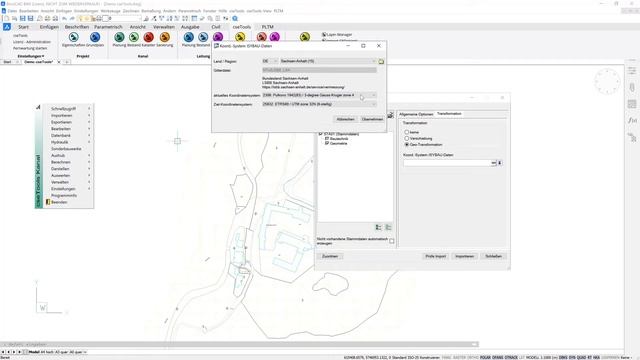Toggle the Bautechnik checkbox in tree
The width and height of the screenshot is (640, 360).
(327, 139)
